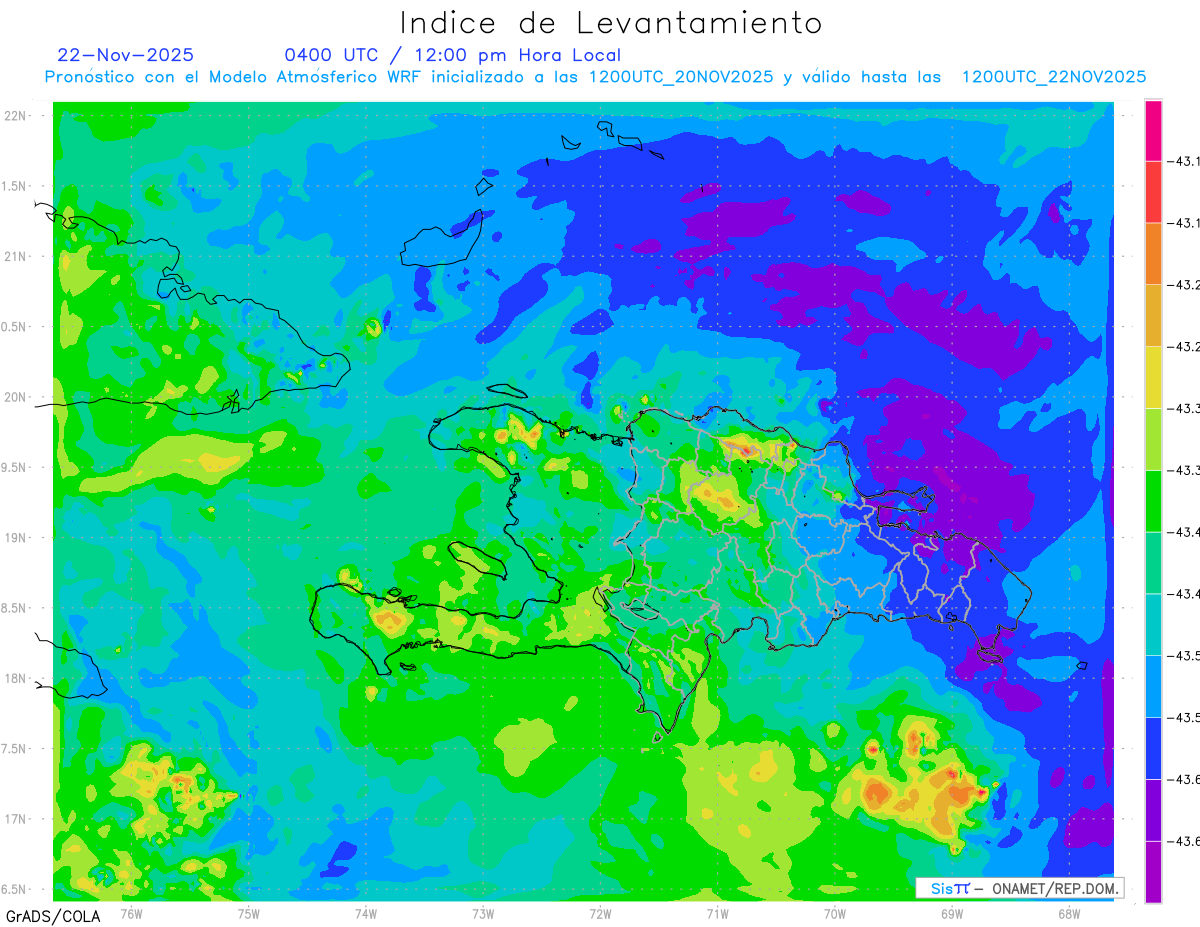Click the magenta-pink swatch atop the colorbar

click(1153, 130)
